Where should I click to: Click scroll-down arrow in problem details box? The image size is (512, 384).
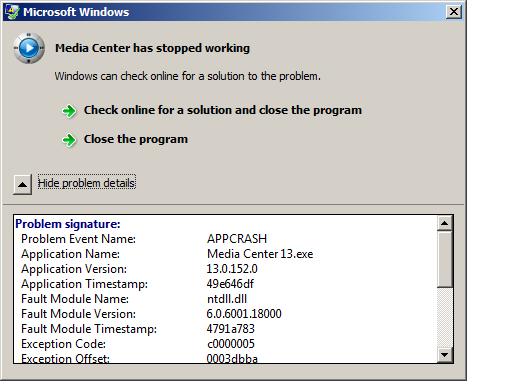[x=444, y=354]
